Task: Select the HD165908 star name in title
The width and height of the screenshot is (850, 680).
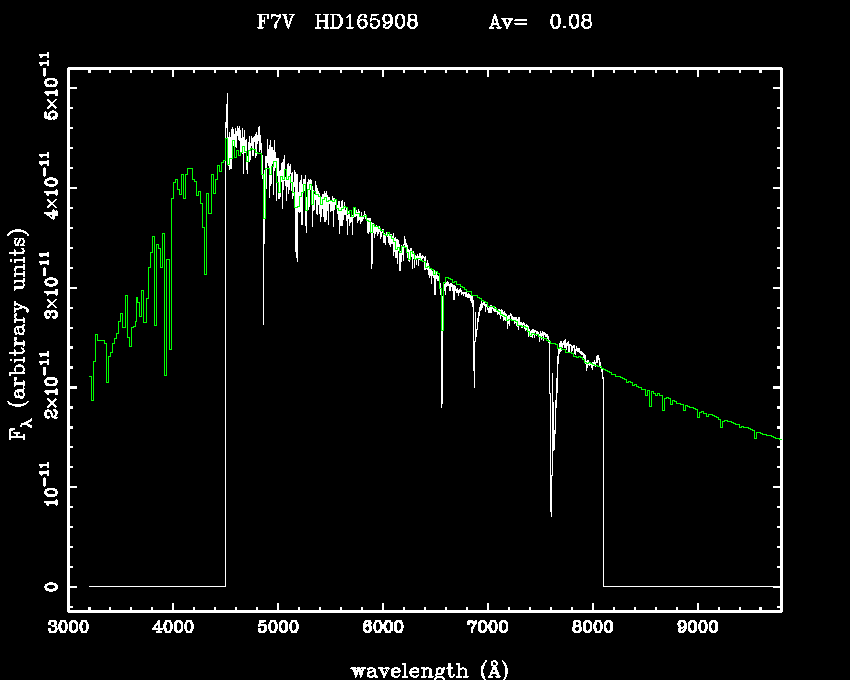Action: (x=361, y=22)
